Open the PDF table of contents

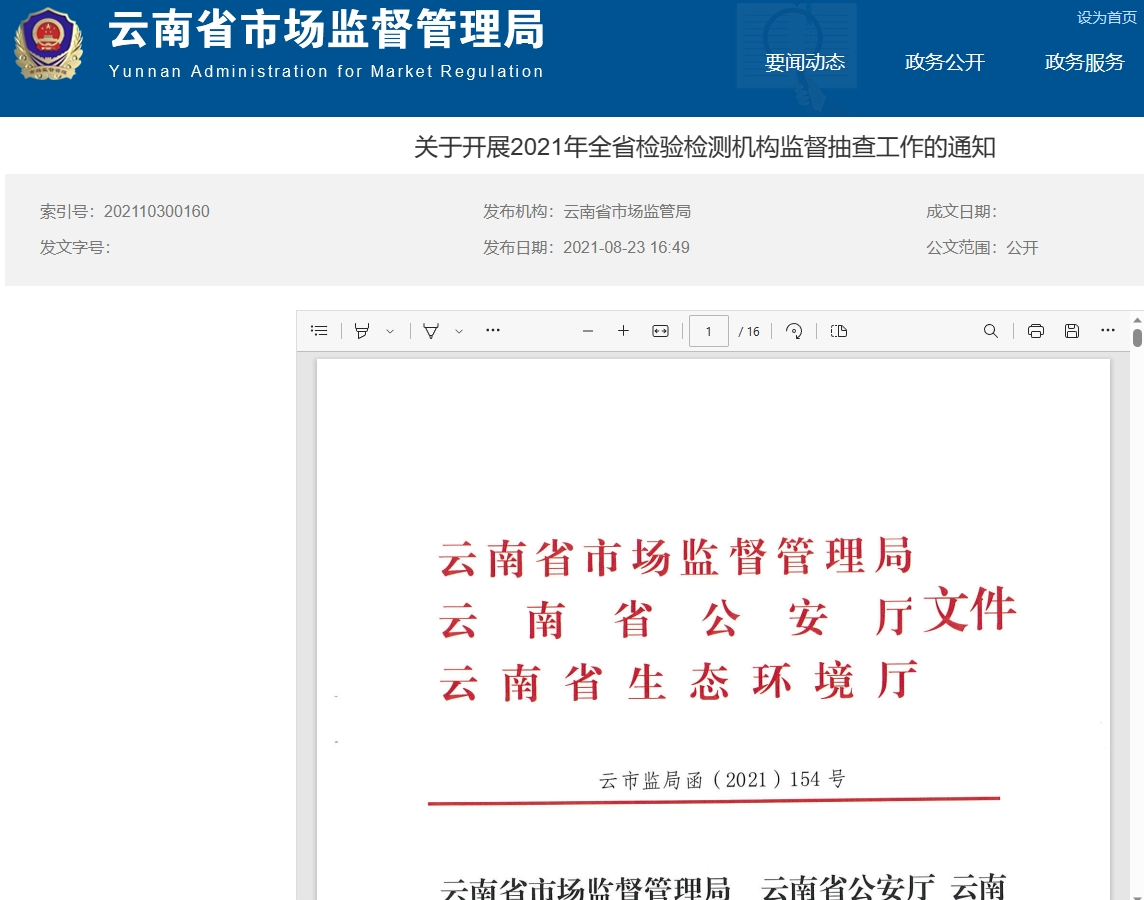tap(319, 331)
